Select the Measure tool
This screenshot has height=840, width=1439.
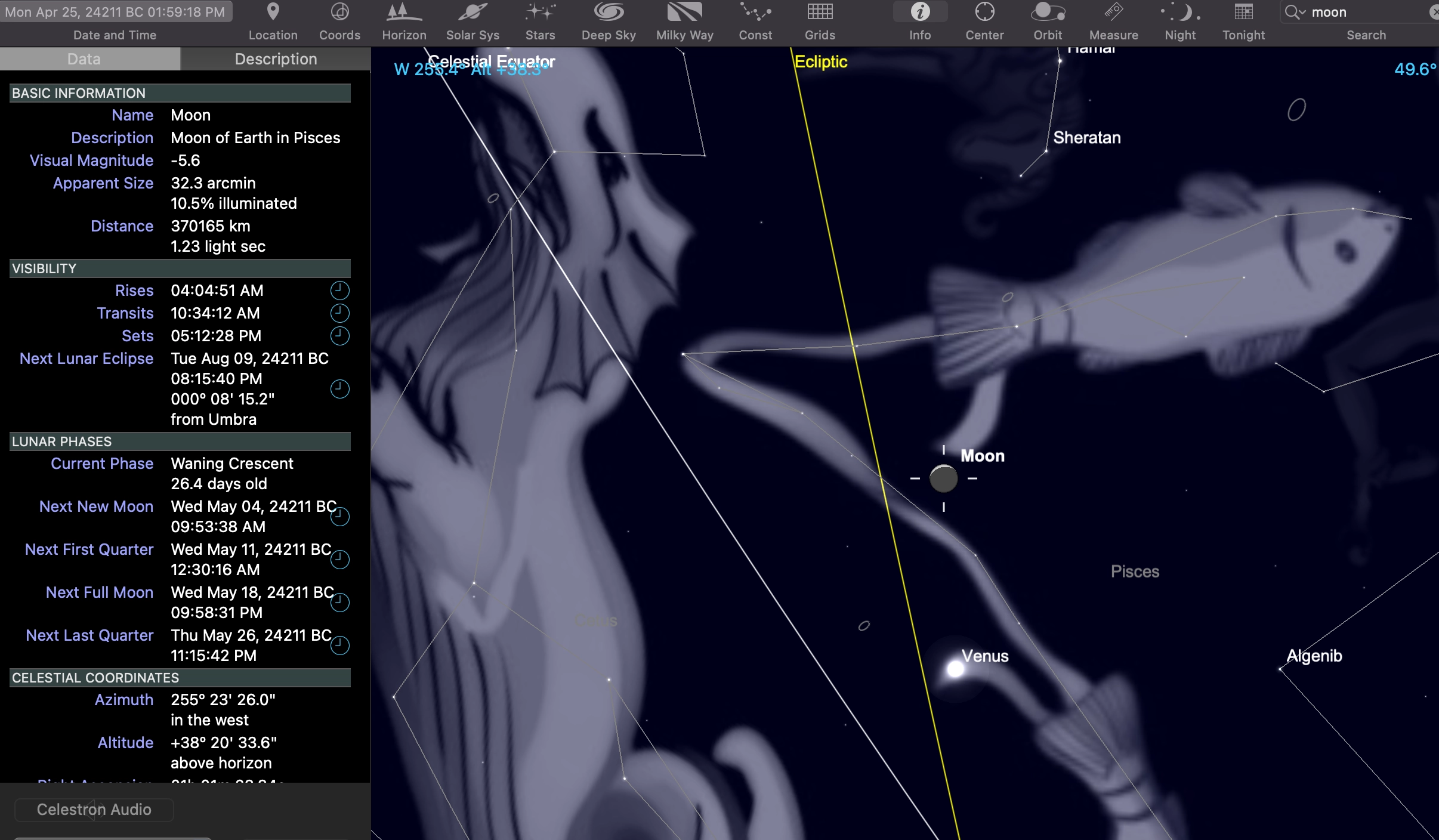tap(1113, 13)
